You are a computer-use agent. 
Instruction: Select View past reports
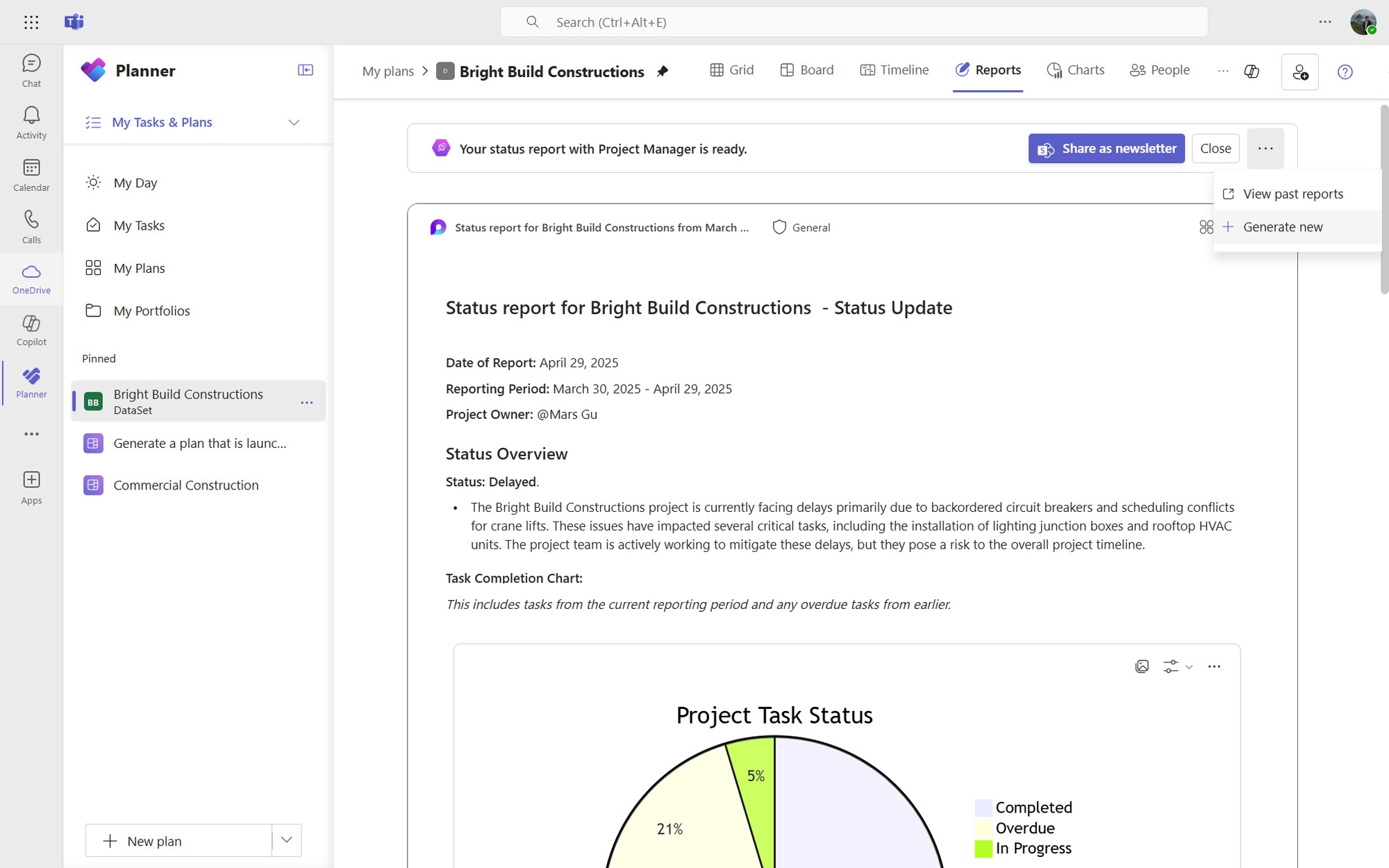pyautogui.click(x=1292, y=194)
